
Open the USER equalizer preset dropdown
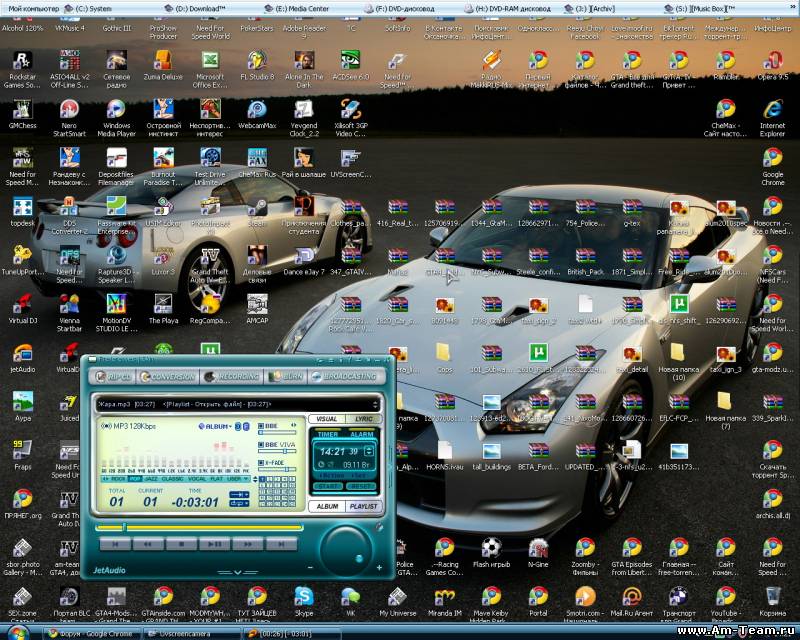click(x=238, y=479)
